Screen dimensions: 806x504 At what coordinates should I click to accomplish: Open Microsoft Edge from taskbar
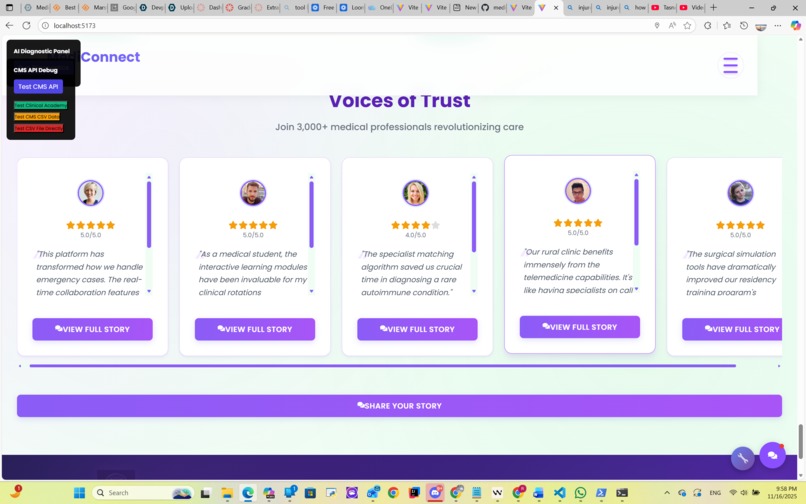tap(248, 493)
